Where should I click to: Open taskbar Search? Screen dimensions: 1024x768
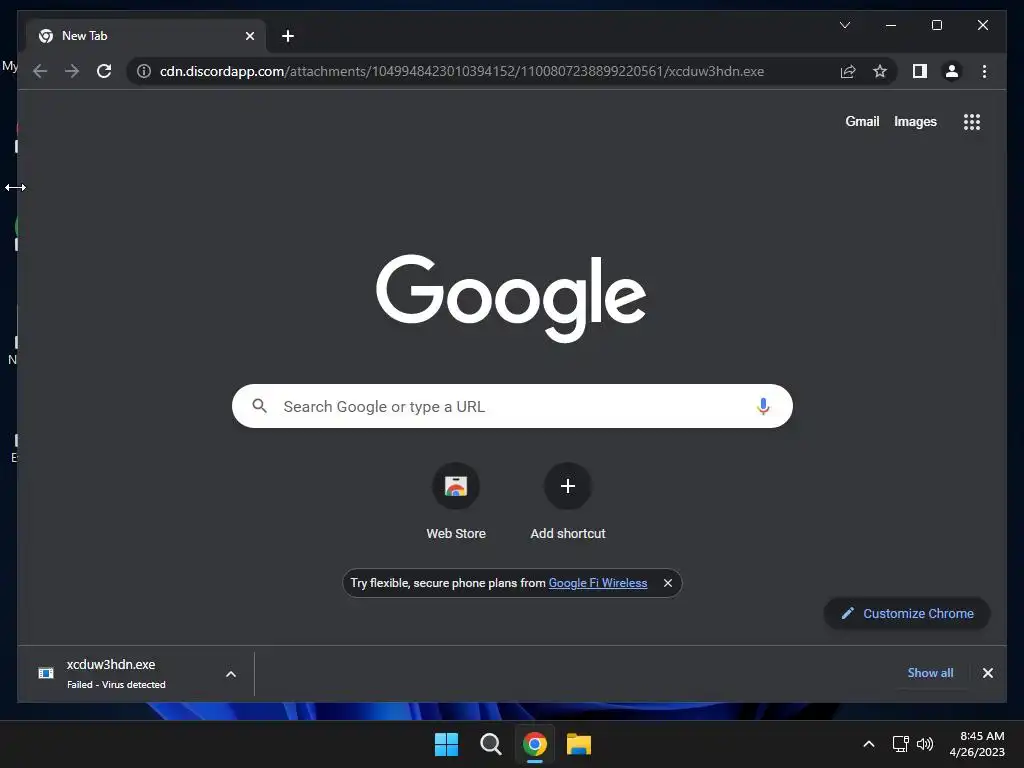[490, 744]
